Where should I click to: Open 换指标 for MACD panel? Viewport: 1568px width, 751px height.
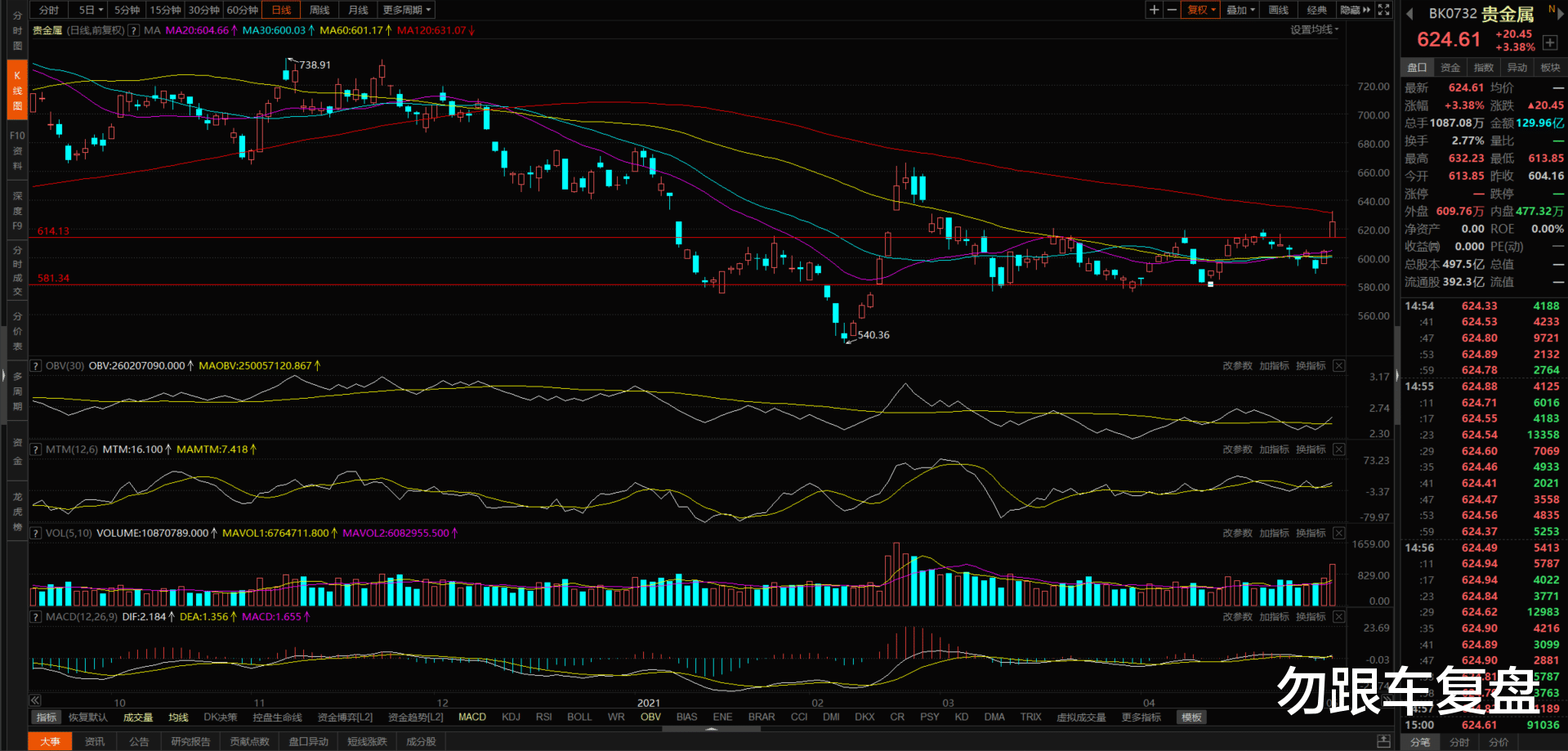(x=1311, y=617)
